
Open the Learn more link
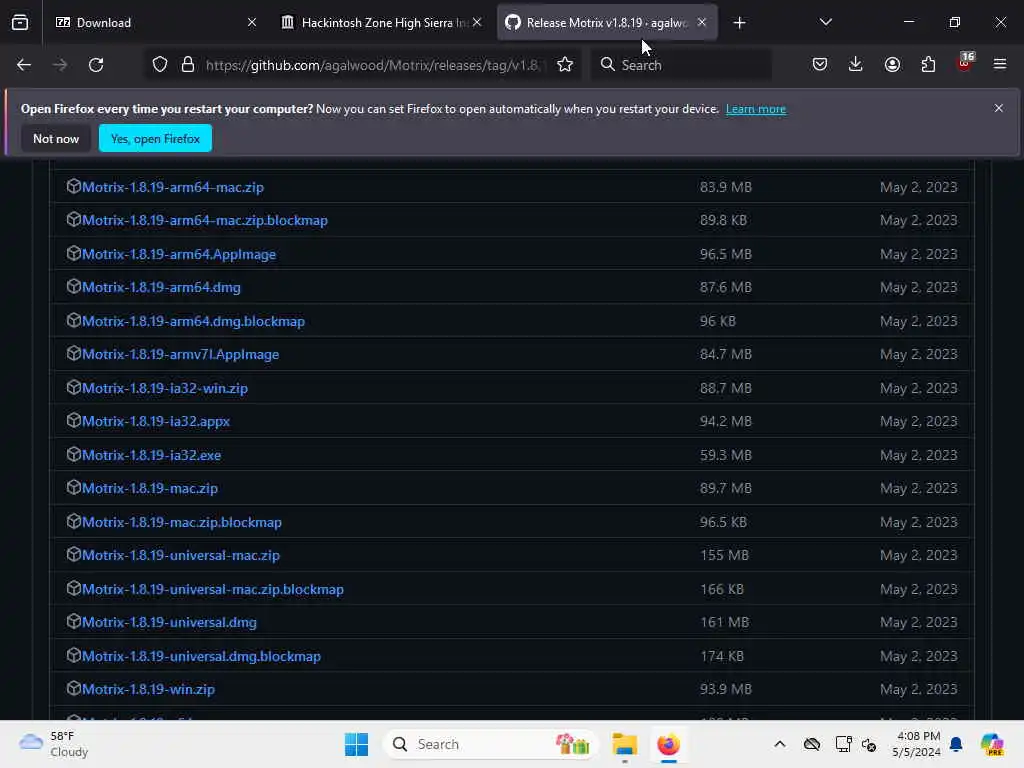pos(756,109)
